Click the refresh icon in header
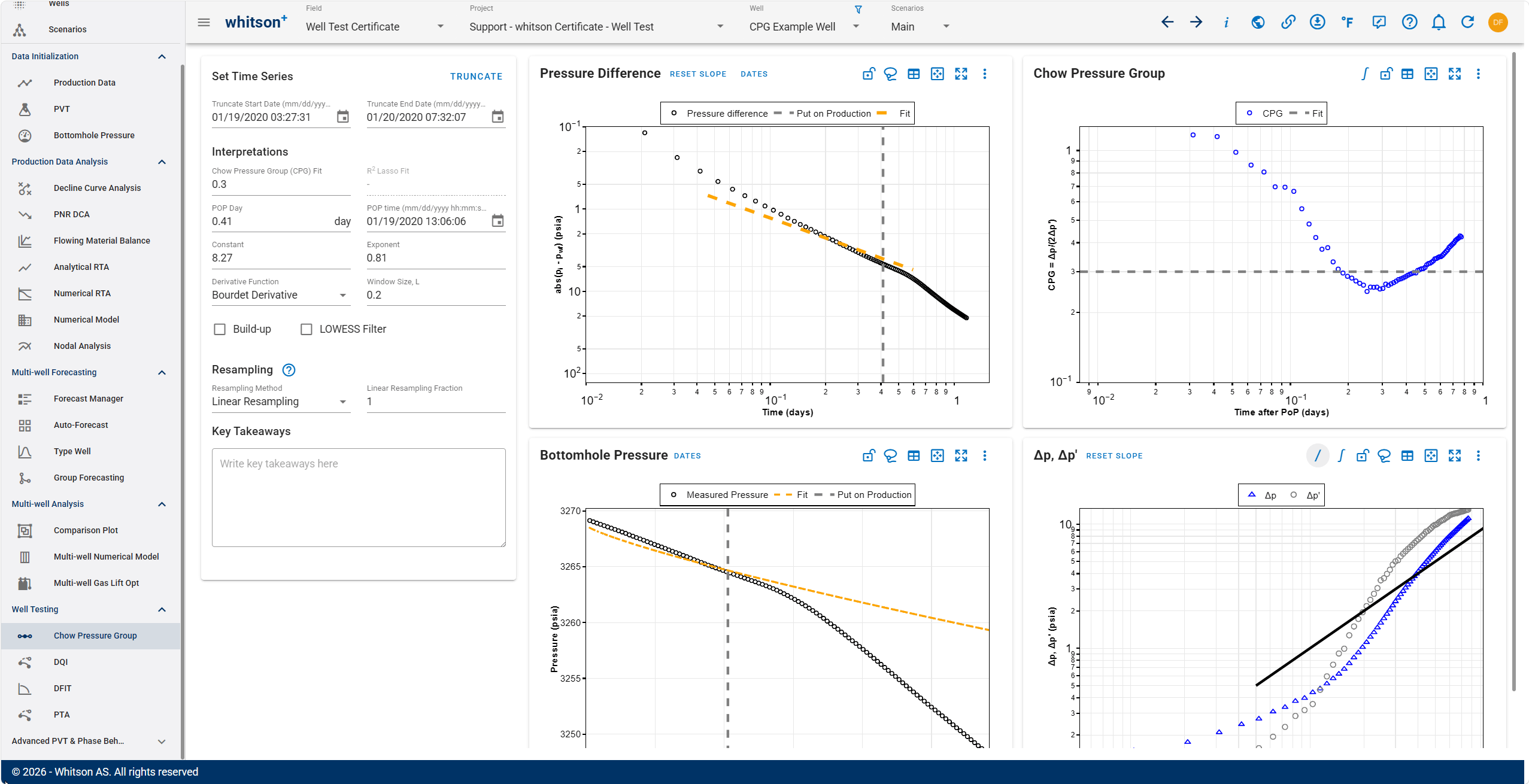Screen dimensions: 1529x784 [x=1467, y=23]
